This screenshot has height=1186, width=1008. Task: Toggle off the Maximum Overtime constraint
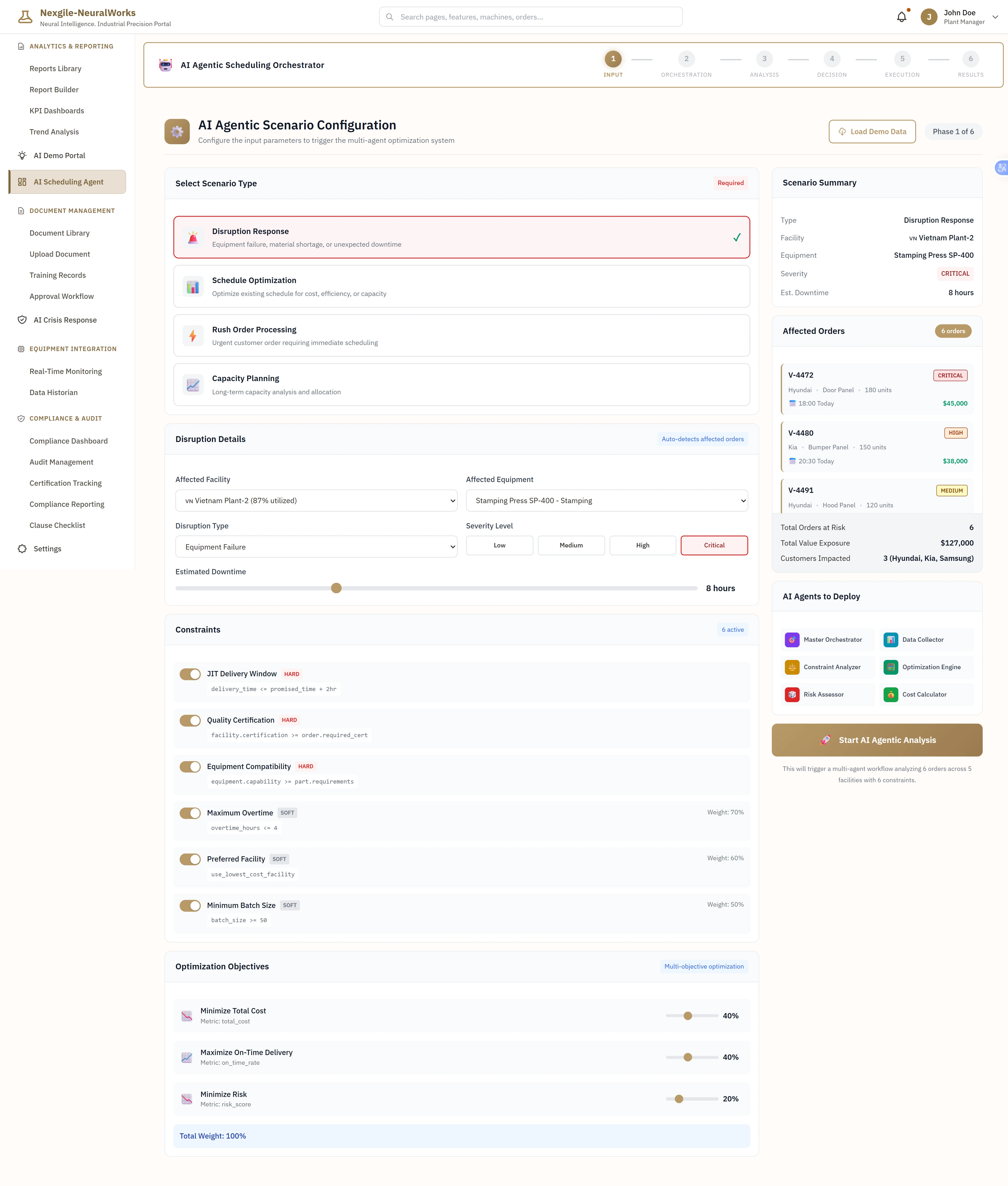coord(190,813)
